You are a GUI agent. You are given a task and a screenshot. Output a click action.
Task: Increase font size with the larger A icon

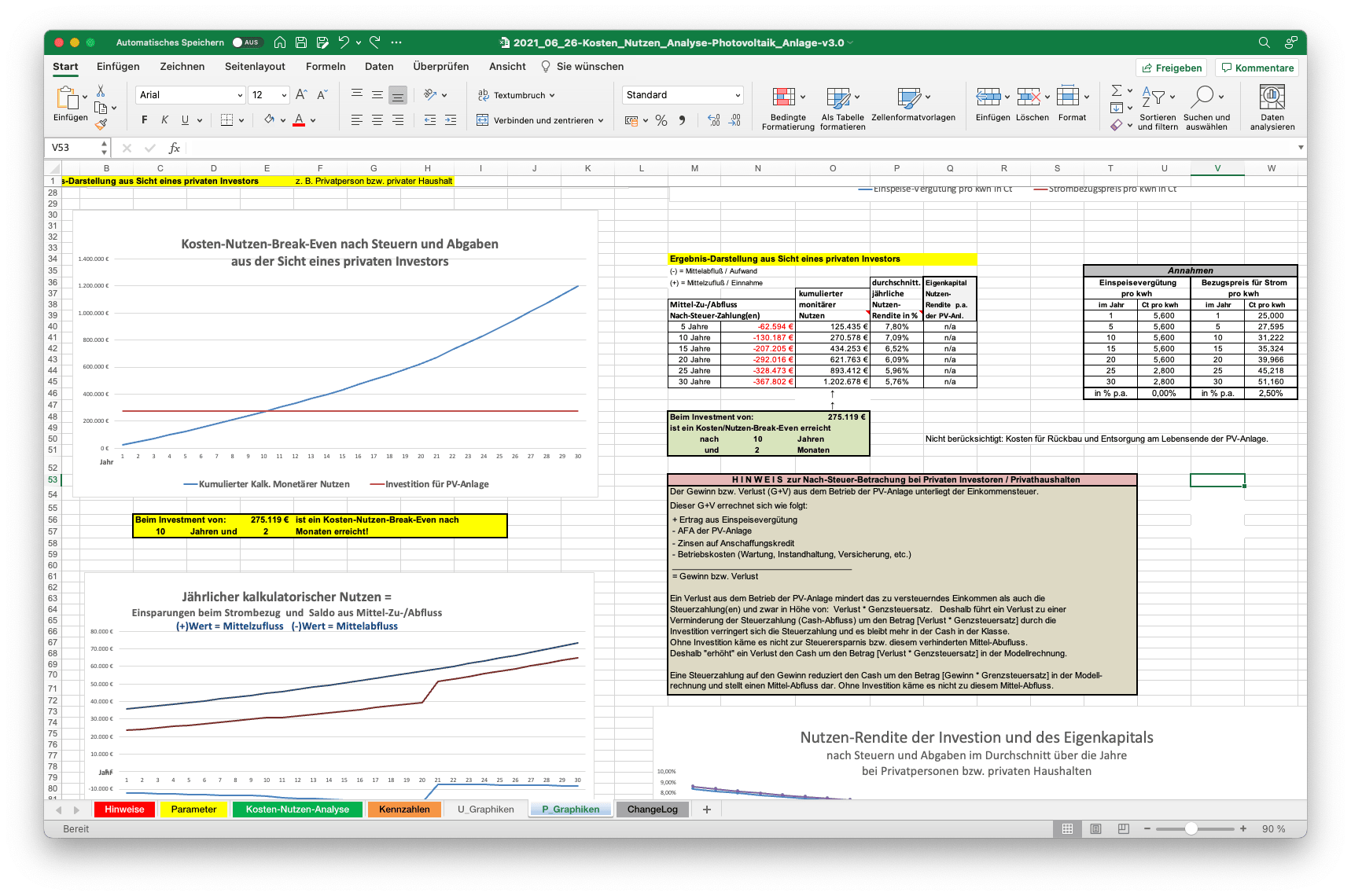301,94
